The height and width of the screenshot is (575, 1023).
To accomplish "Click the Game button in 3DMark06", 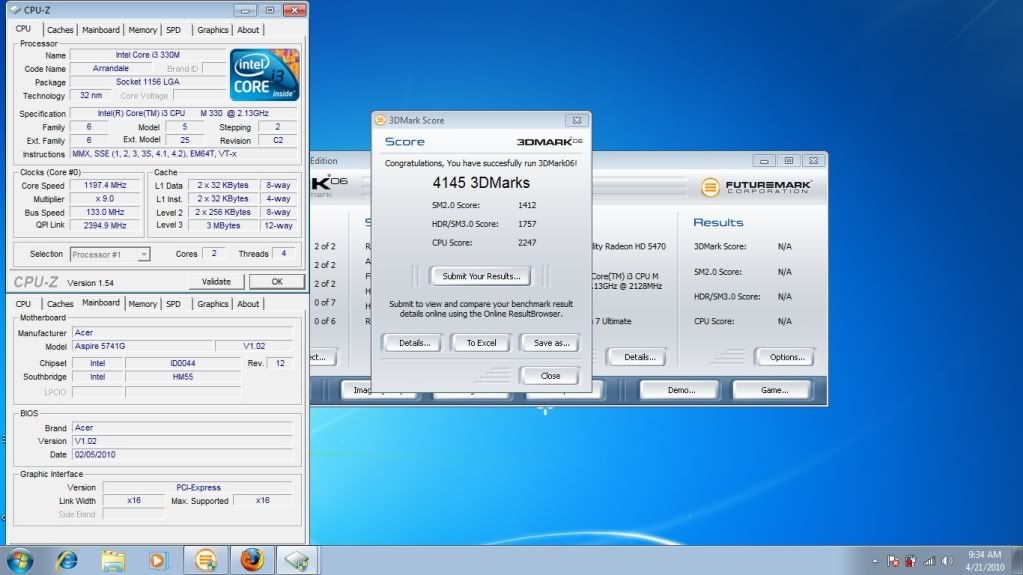I will coord(774,390).
